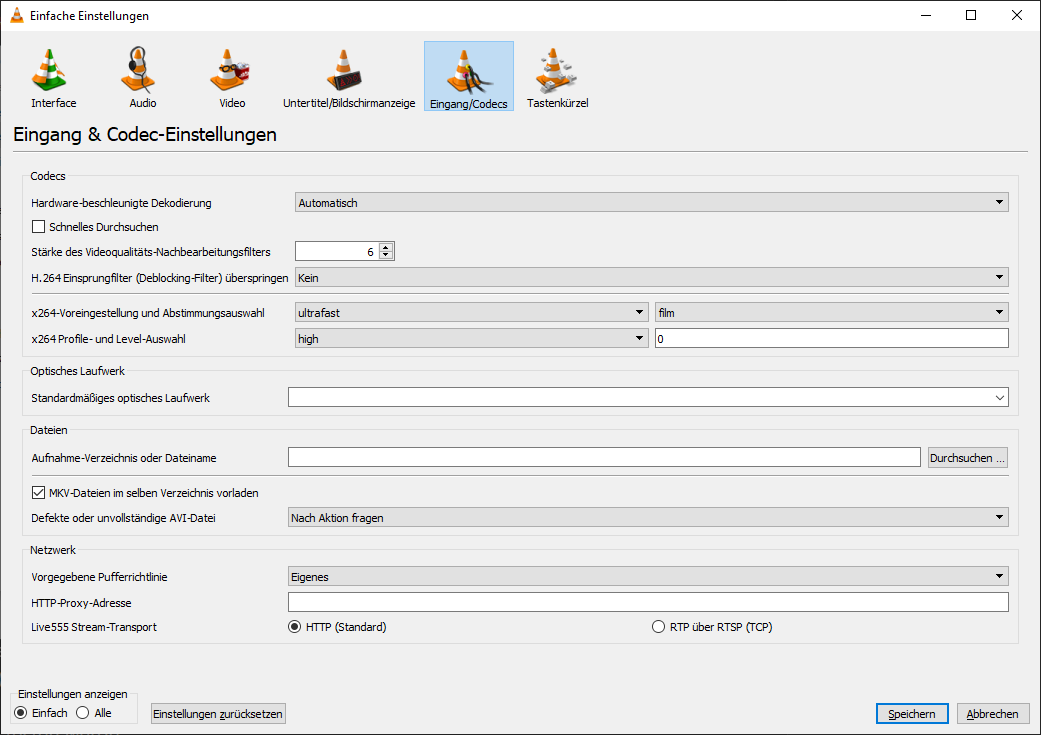Click the Speichern button

(x=911, y=713)
